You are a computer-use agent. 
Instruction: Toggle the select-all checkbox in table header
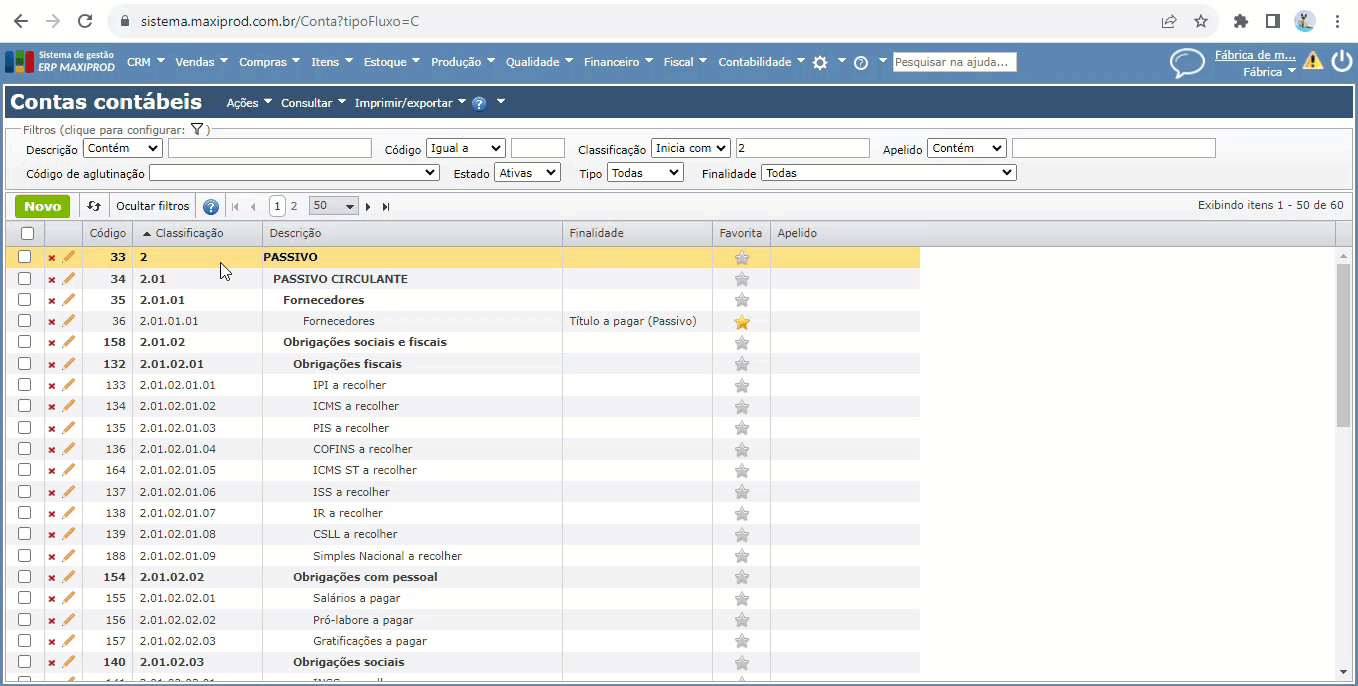coord(27,233)
